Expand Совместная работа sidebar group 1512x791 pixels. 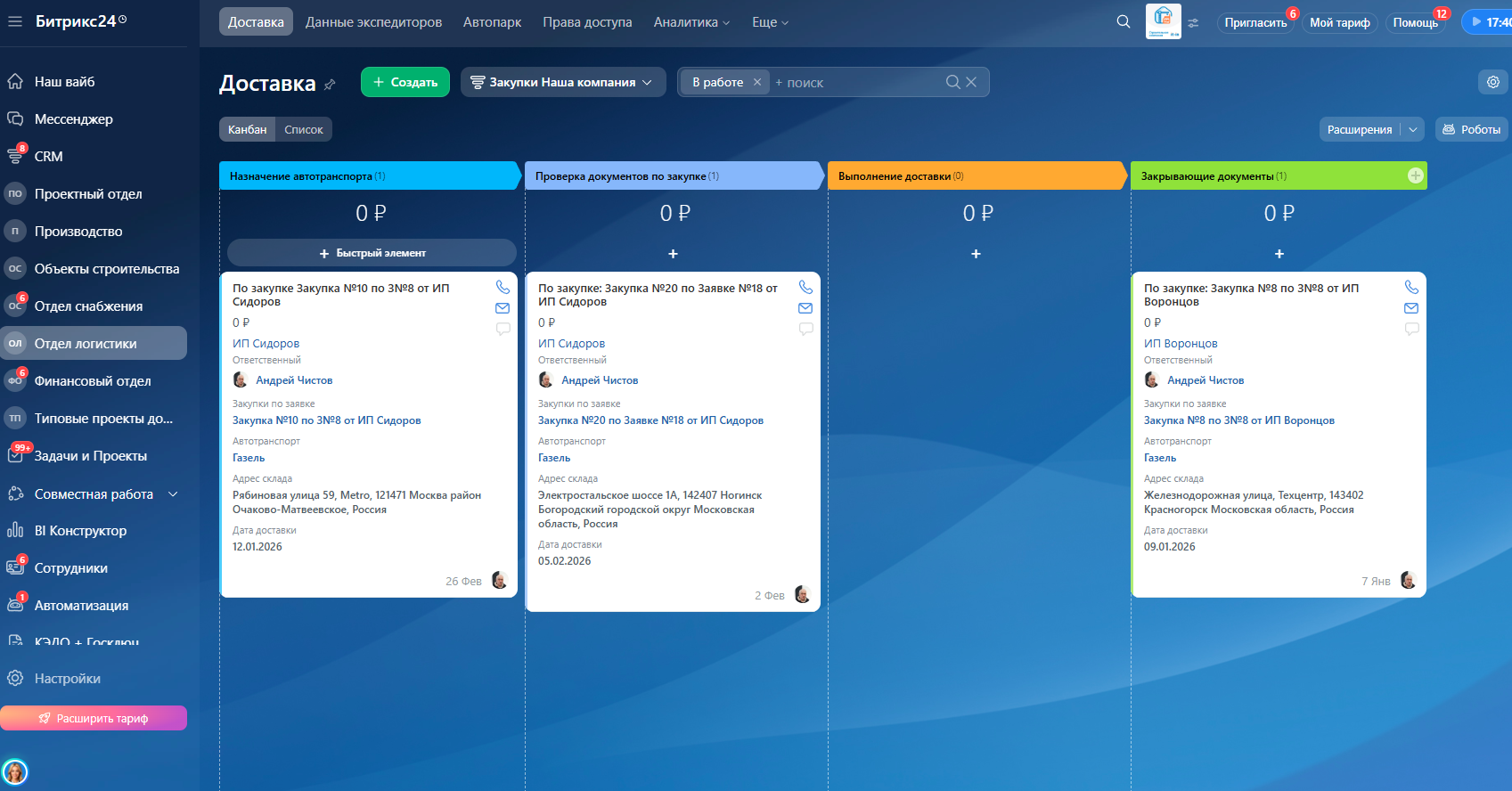(x=173, y=494)
